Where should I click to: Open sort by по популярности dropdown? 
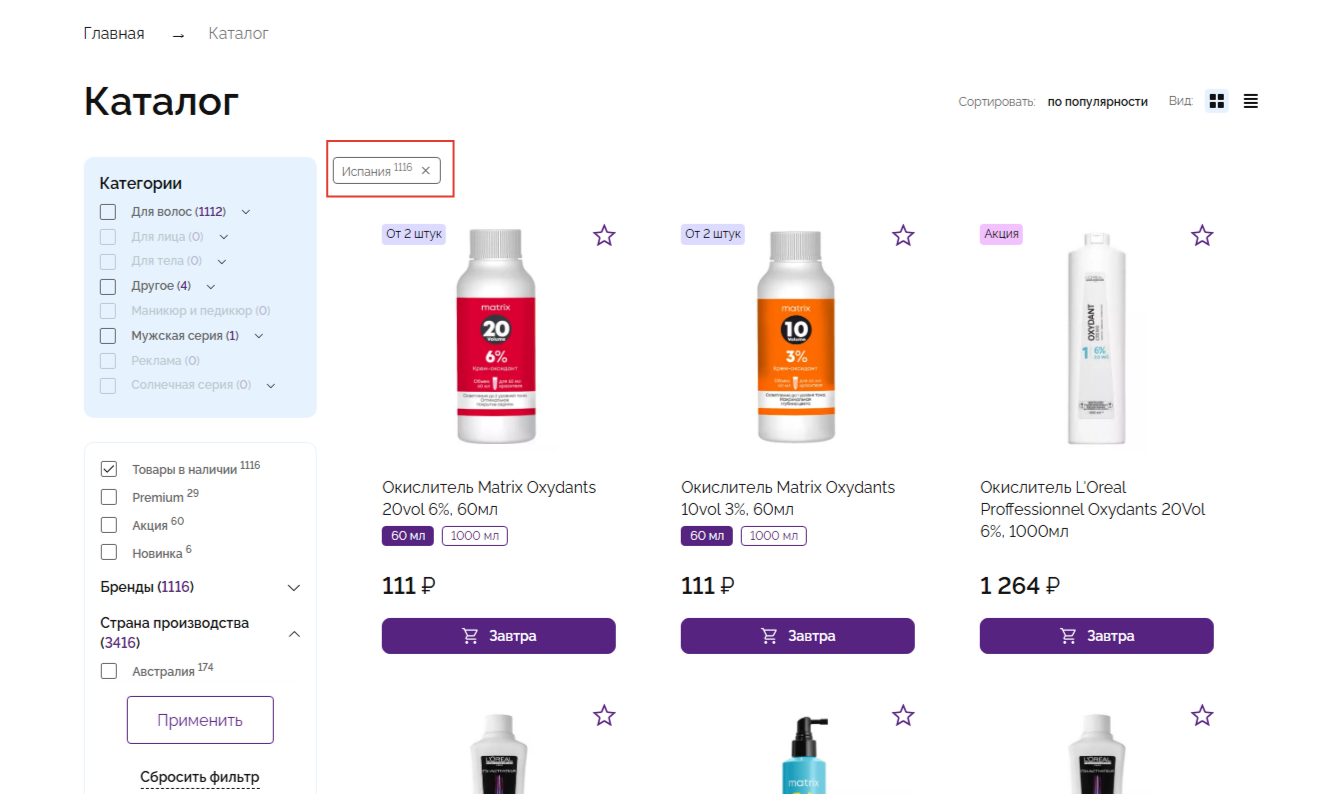click(1097, 102)
